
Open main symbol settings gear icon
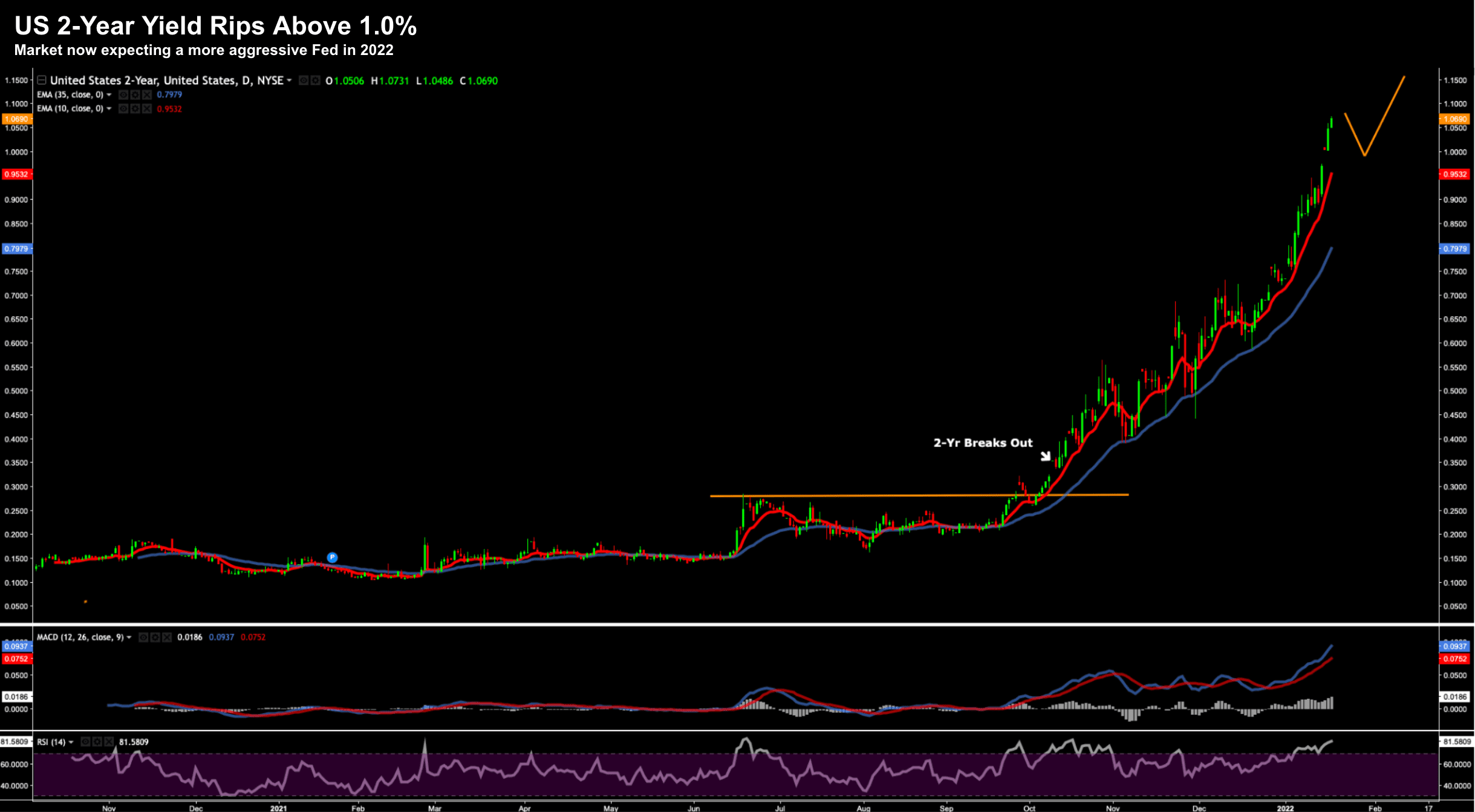pos(315,80)
